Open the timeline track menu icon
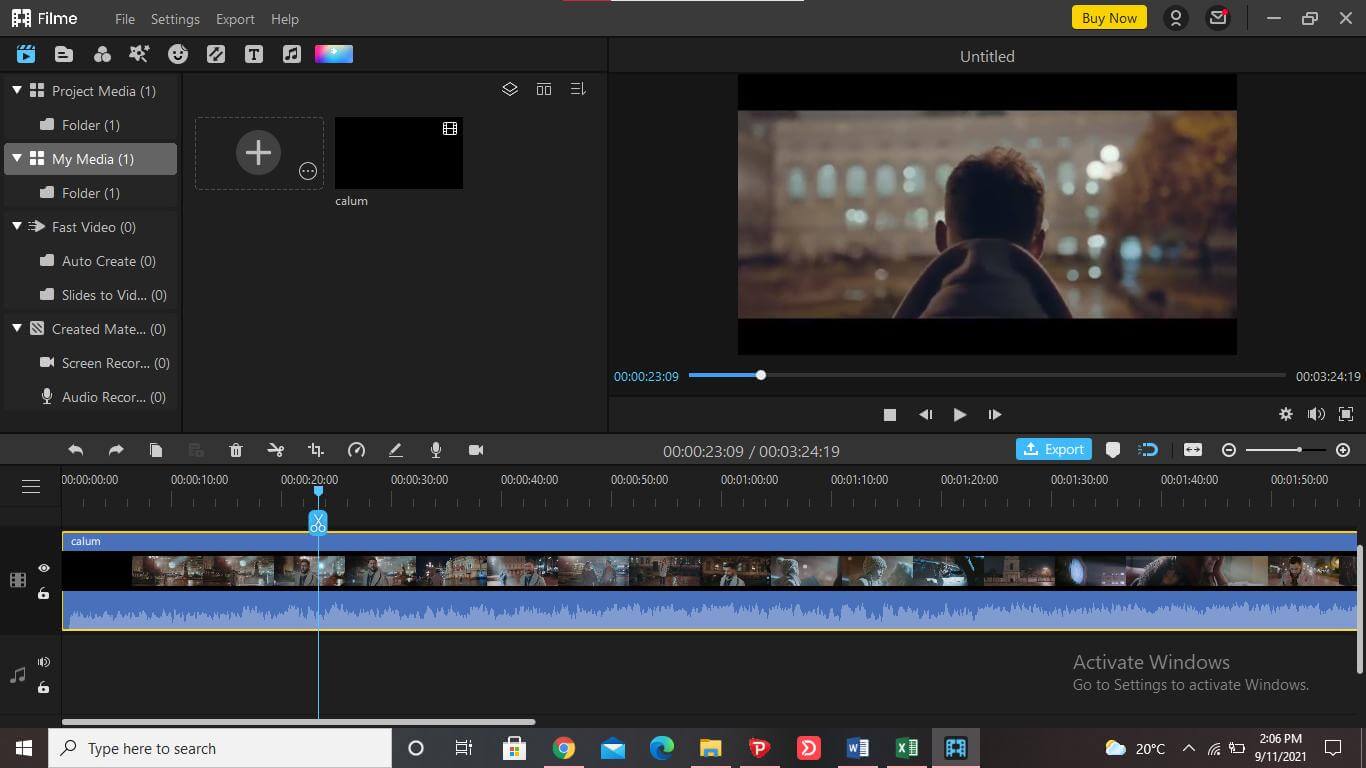This screenshot has width=1366, height=768. [x=31, y=486]
